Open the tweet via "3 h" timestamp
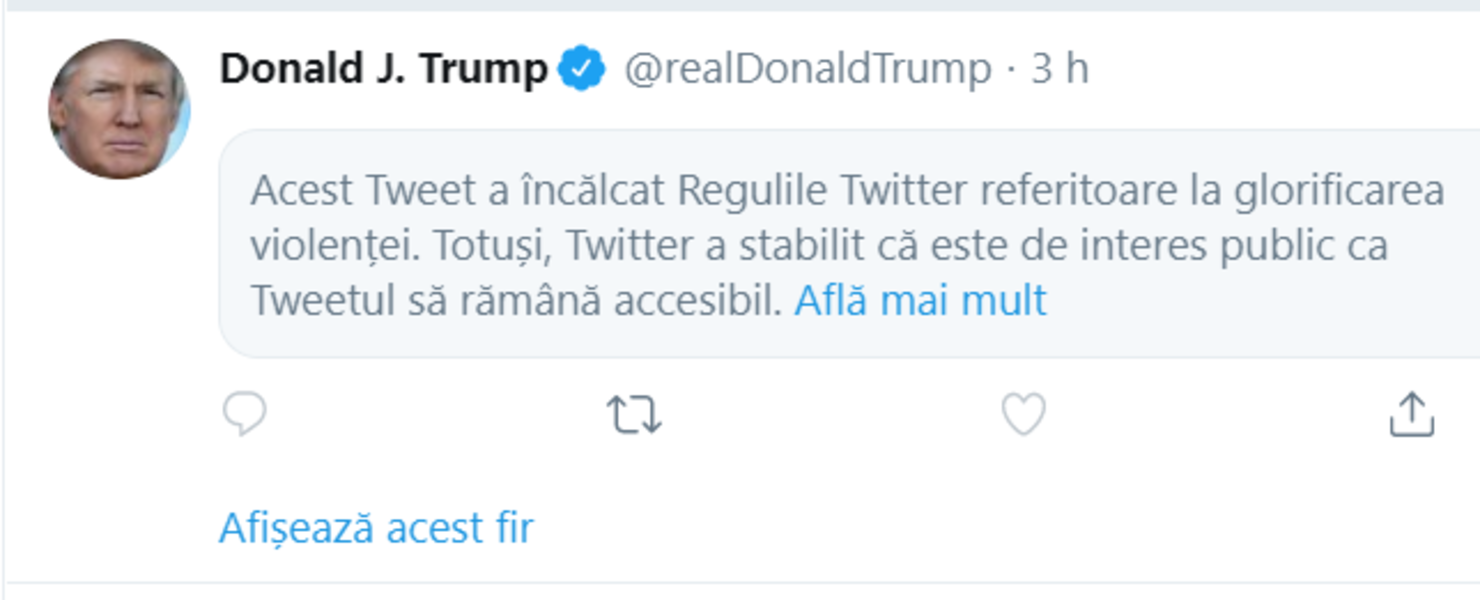 coord(1060,69)
